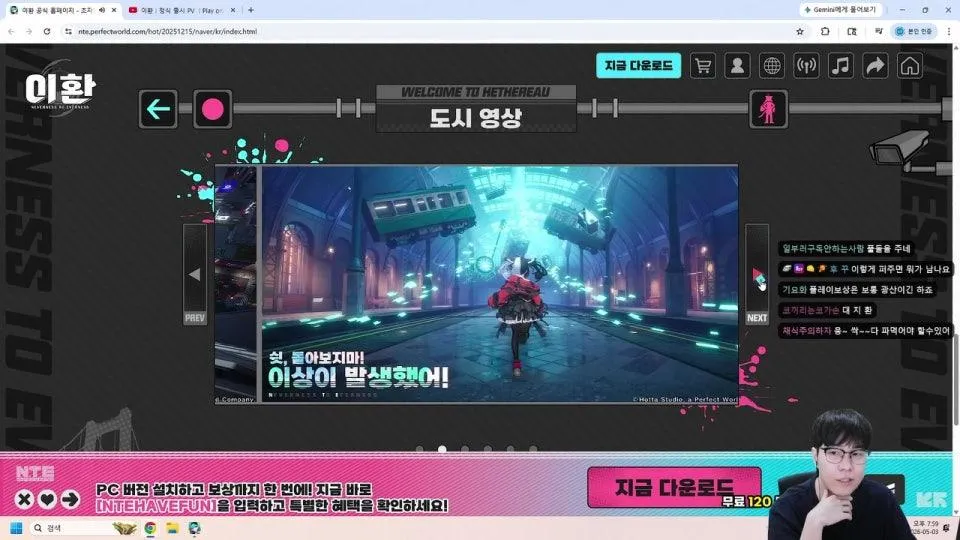Select the first carousel pagination dot
The width and height of the screenshot is (960, 540).
pyautogui.click(x=419, y=449)
